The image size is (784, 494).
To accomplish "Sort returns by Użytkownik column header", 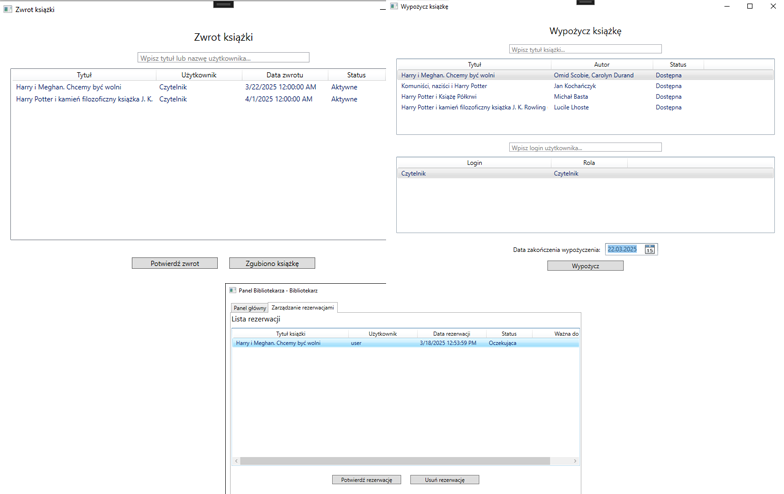I will click(199, 75).
